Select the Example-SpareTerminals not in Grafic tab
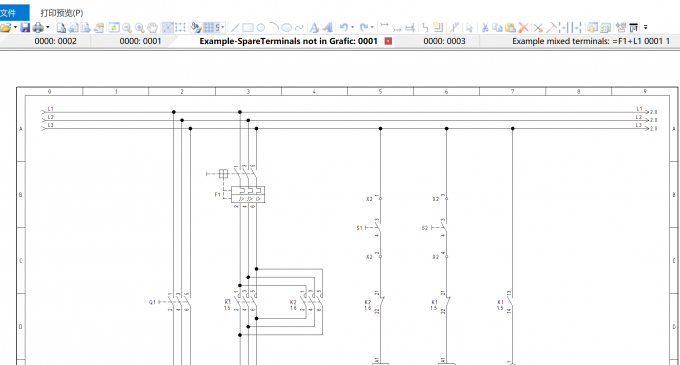Screen dimensions: 680x365 288,41
